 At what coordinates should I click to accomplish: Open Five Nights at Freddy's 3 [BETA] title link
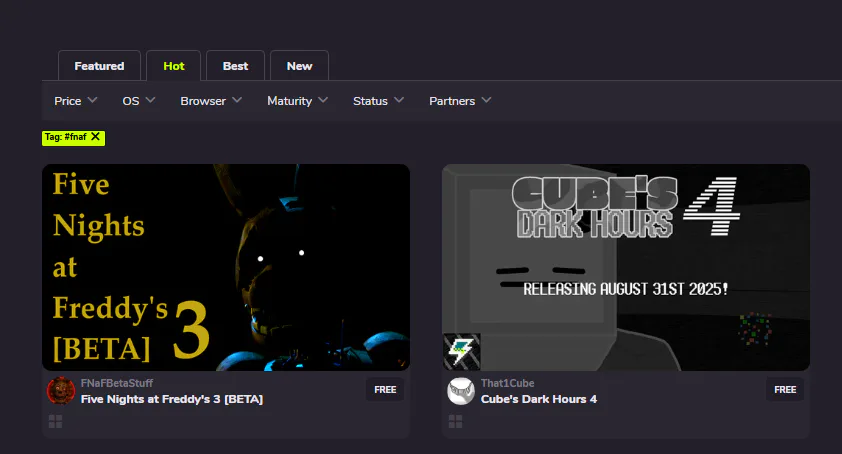(x=172, y=399)
